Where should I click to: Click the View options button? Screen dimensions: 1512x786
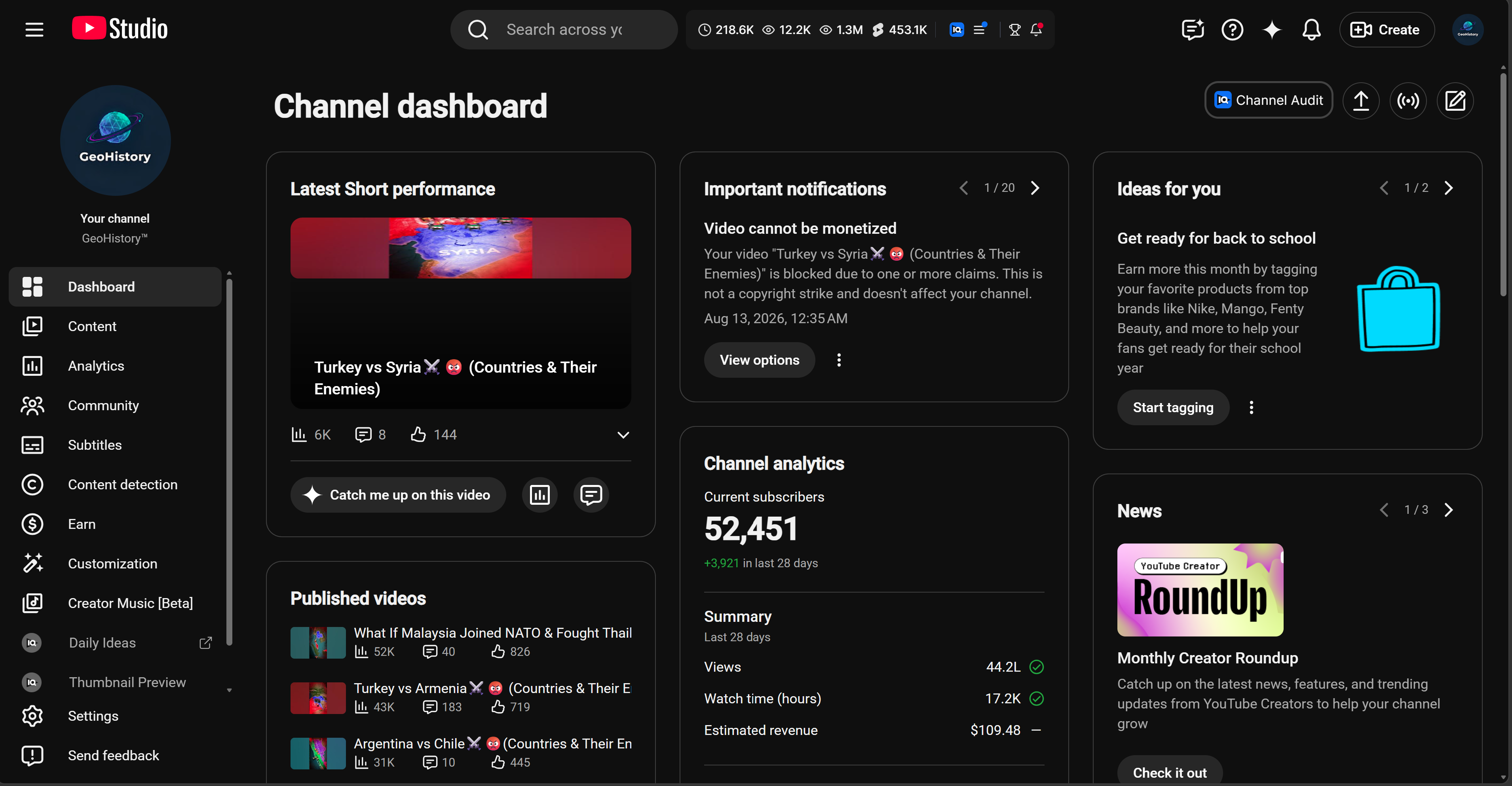click(760, 360)
